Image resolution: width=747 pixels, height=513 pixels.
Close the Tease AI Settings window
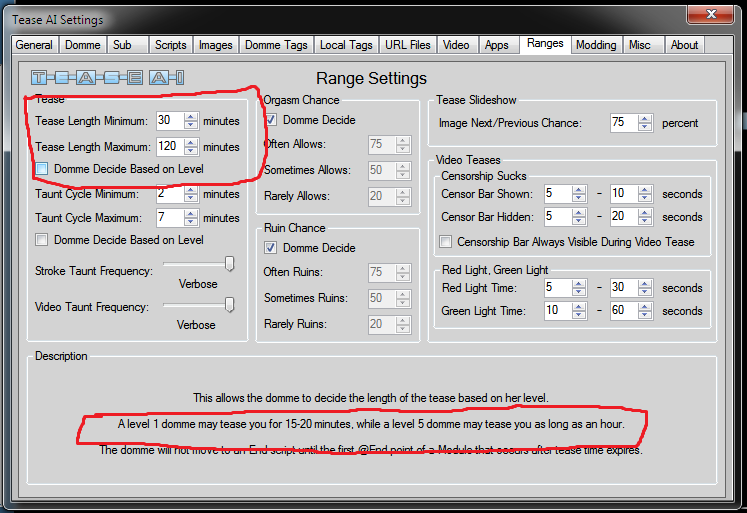710,14
